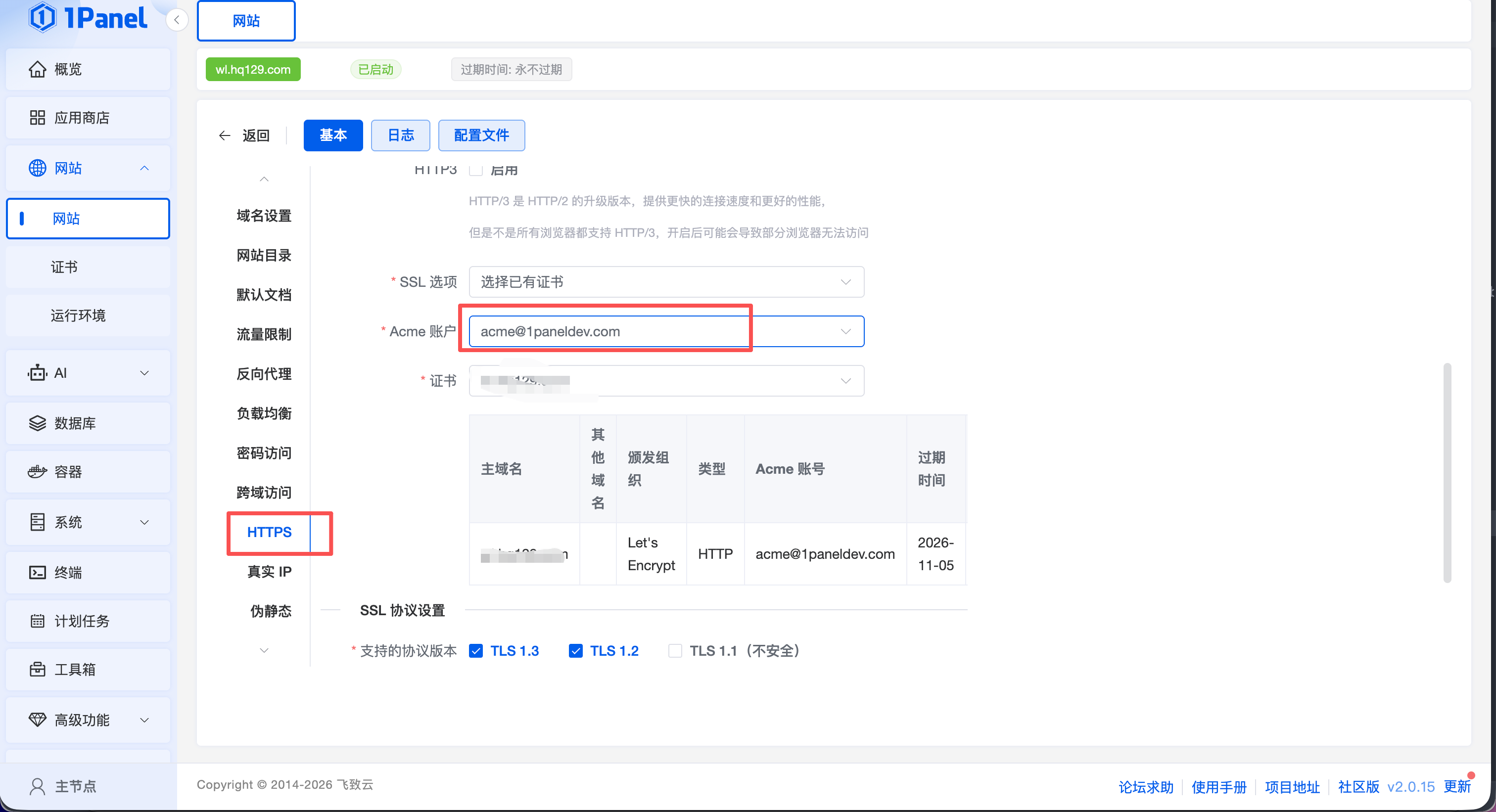
Task: Open 反向代理 settings section
Action: 264,374
